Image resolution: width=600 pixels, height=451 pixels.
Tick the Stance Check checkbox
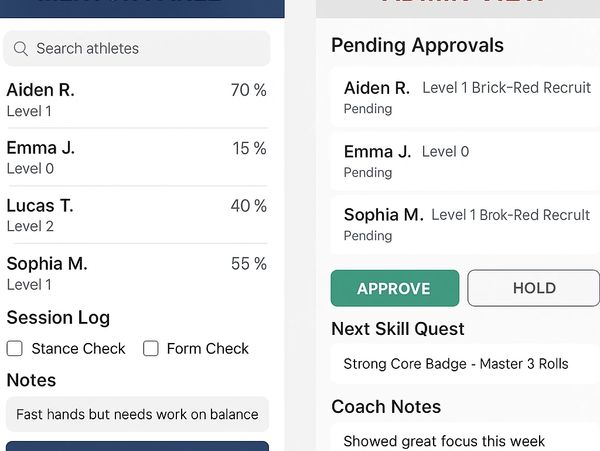coord(15,348)
